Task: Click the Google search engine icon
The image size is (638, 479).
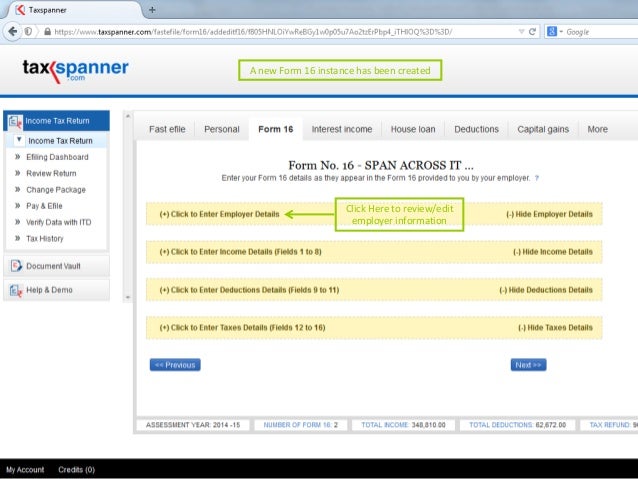Action: pyautogui.click(x=552, y=31)
